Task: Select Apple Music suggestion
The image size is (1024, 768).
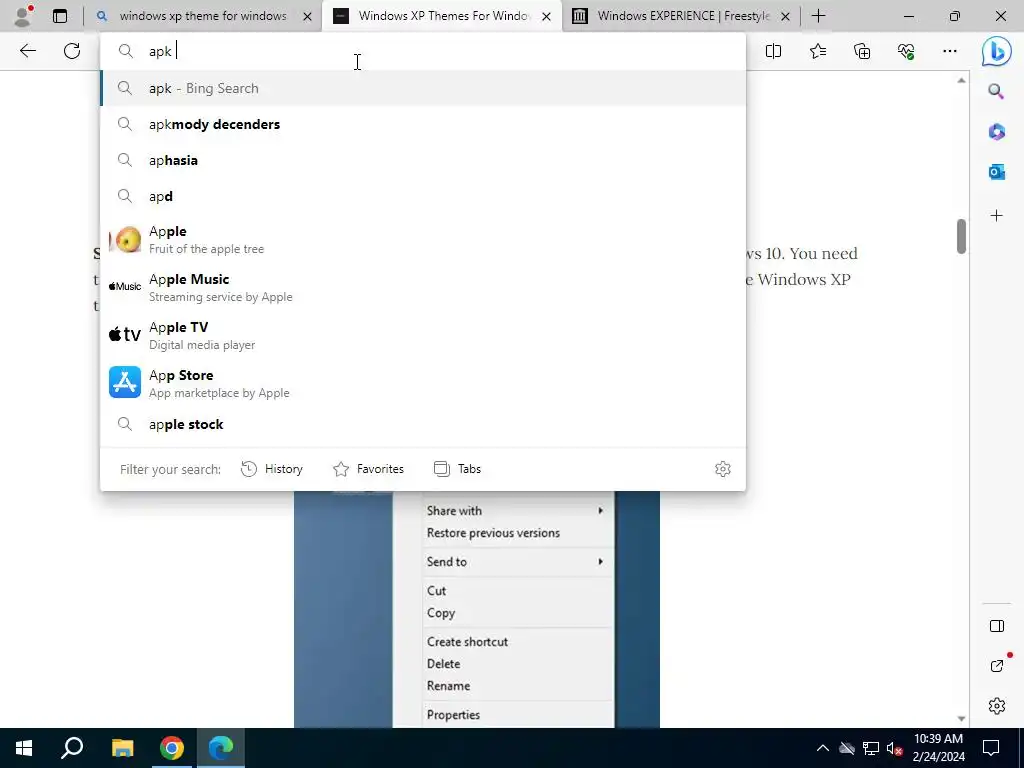Action: tap(423, 287)
